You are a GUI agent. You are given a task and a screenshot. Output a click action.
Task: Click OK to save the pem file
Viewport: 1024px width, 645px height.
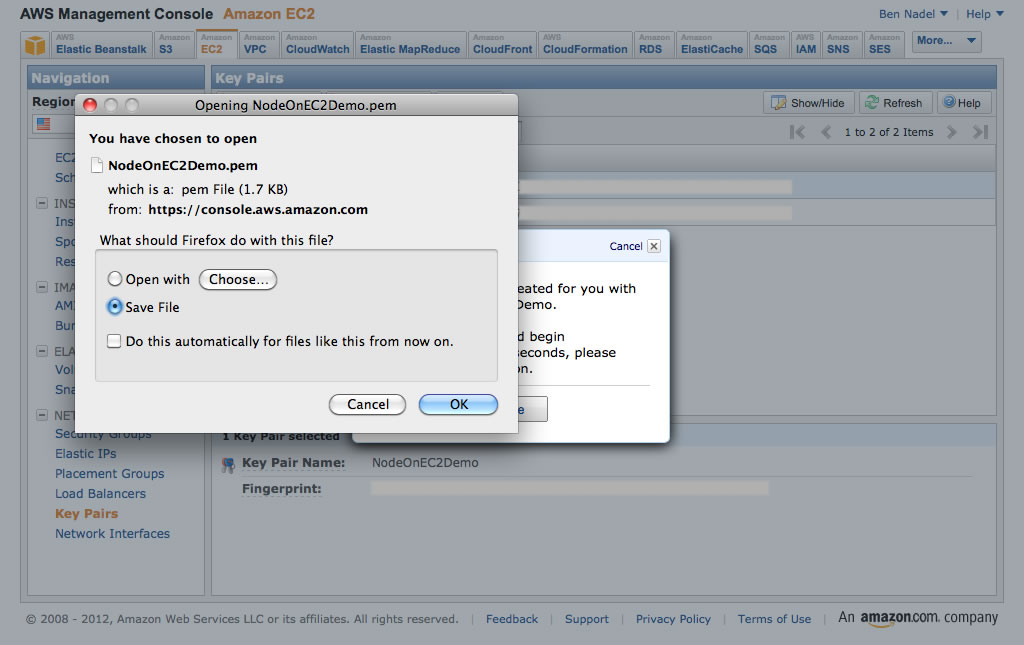coord(458,404)
